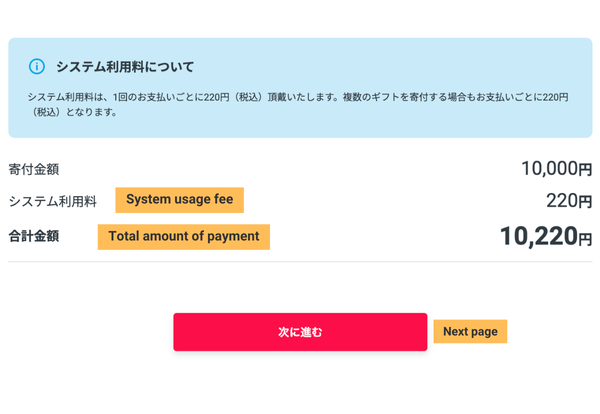Click the second line beginning (税込)となります
600x414 pixels.
(x=75, y=112)
